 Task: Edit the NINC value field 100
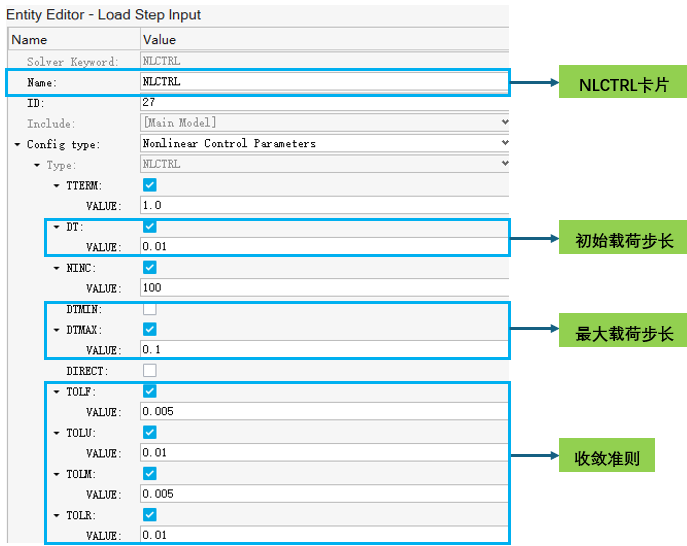[x=325, y=287]
